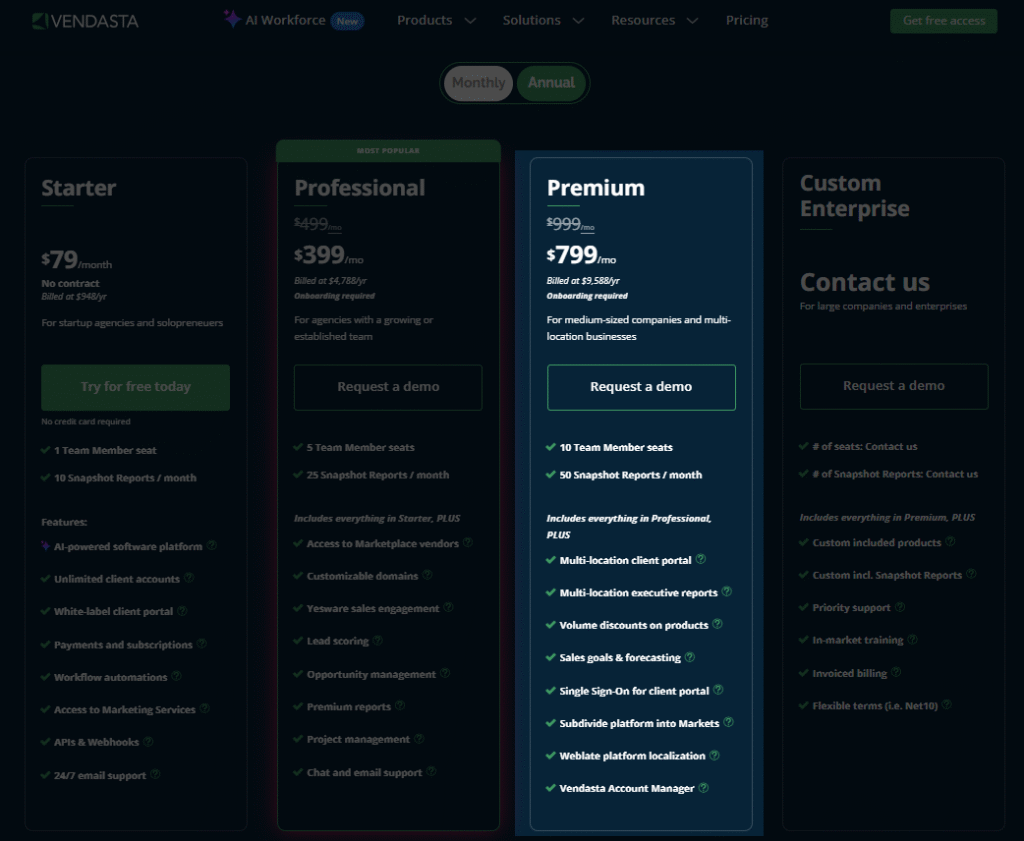Click help icon beside Multi-location client portal
Viewport: 1024px width, 841px height.
pyautogui.click(x=701, y=559)
